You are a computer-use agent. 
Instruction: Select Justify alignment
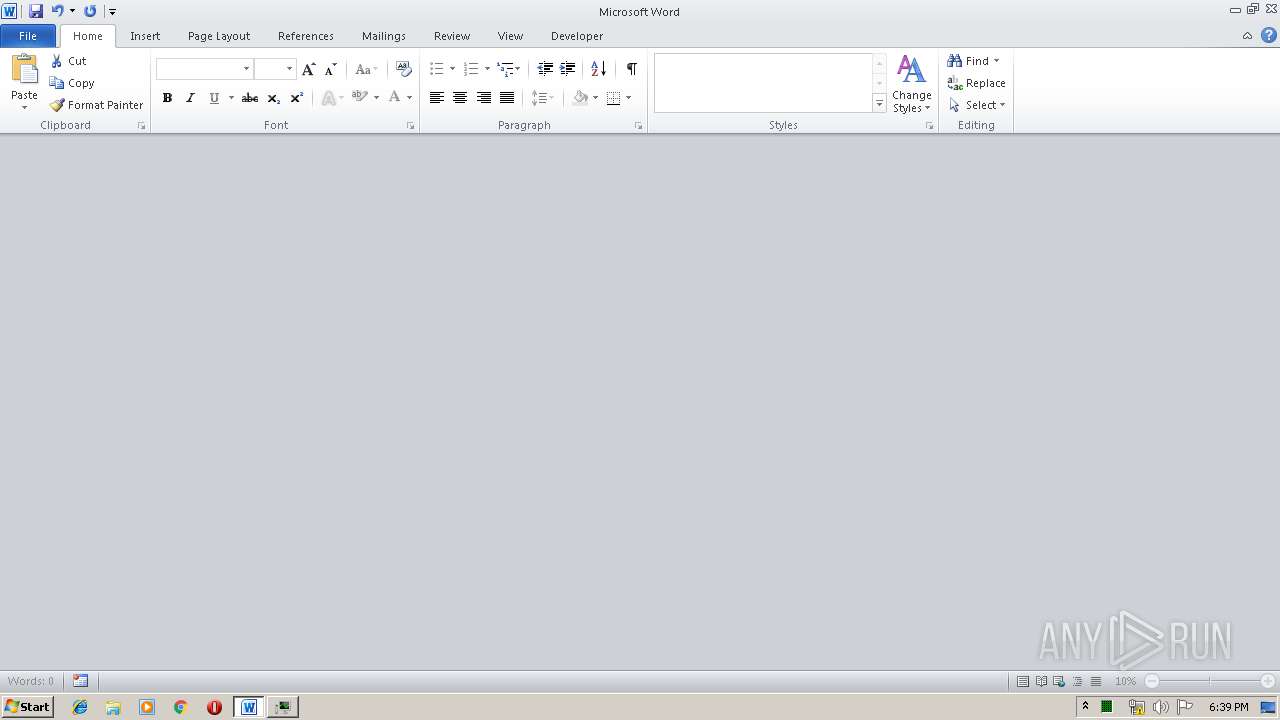(507, 98)
